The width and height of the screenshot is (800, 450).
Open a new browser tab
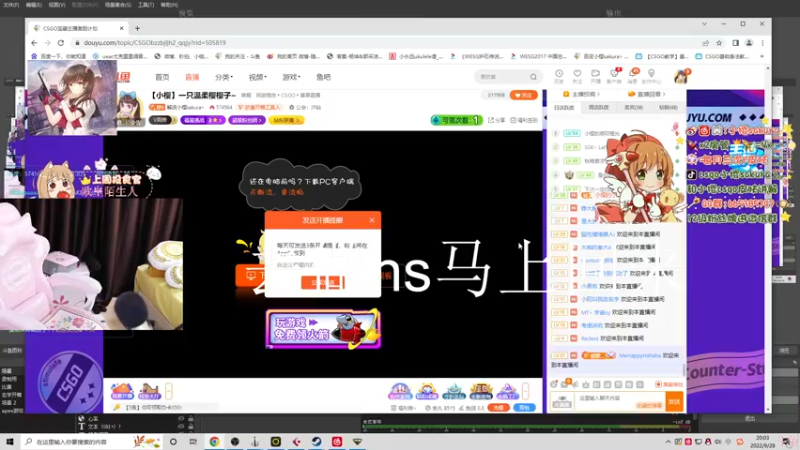137,29
